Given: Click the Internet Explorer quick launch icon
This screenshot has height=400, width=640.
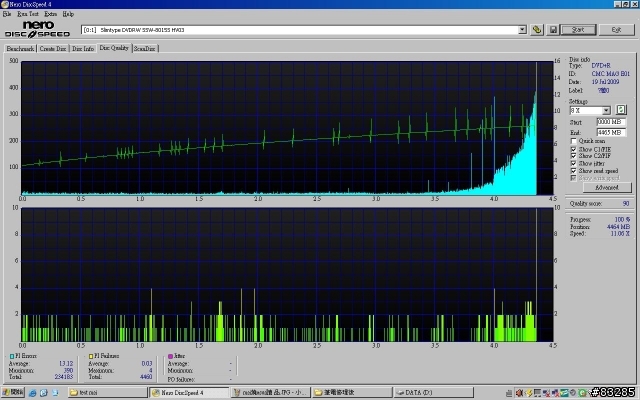Looking at the screenshot, I should point(32,393).
